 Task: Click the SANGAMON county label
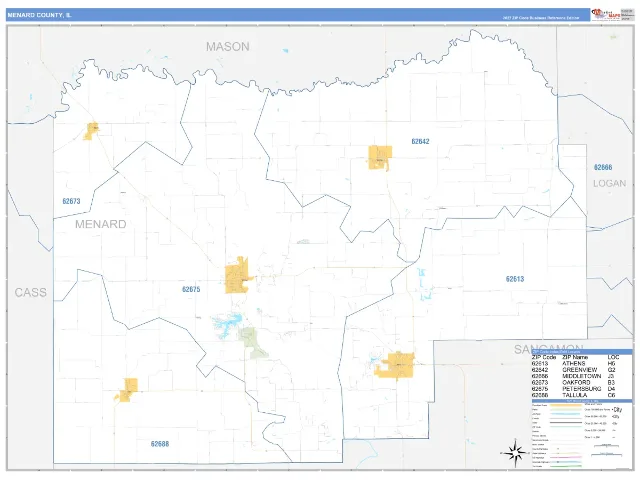click(x=548, y=348)
